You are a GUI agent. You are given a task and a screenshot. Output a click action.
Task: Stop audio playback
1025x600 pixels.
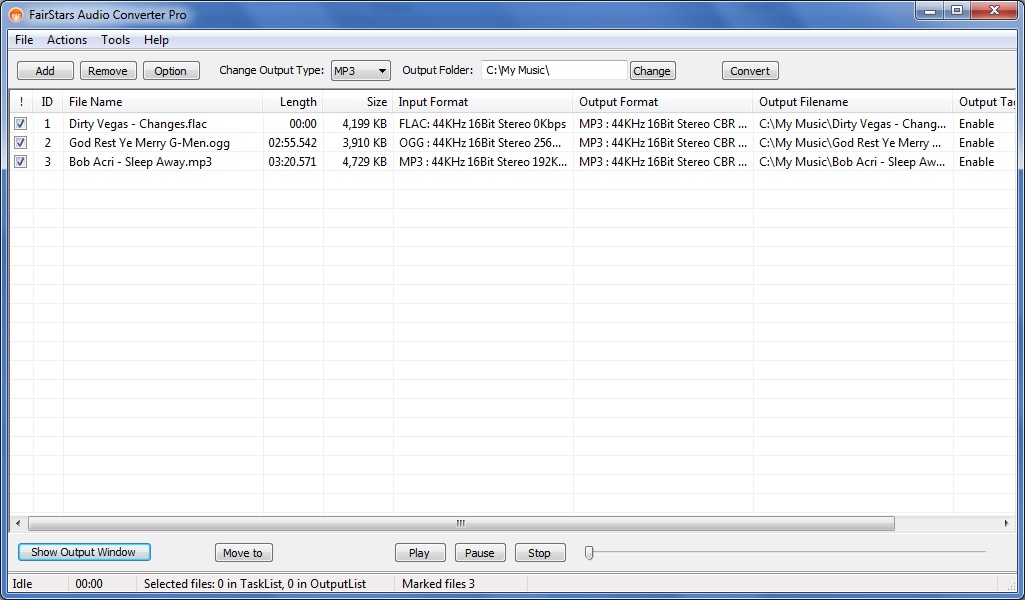pyautogui.click(x=540, y=553)
